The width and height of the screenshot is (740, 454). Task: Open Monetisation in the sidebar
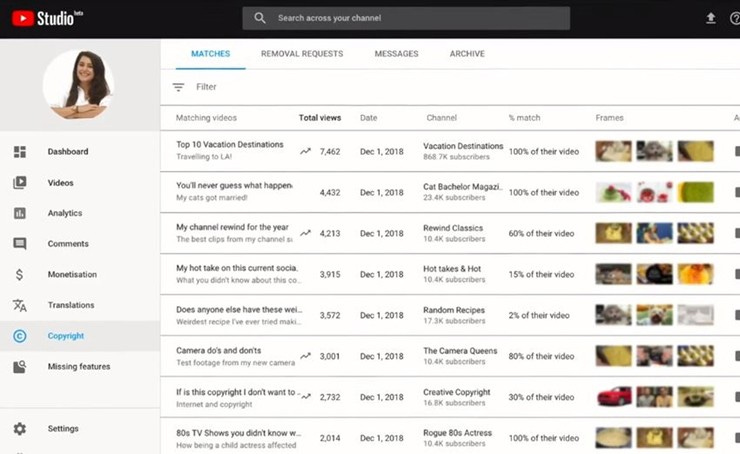pos(80,275)
